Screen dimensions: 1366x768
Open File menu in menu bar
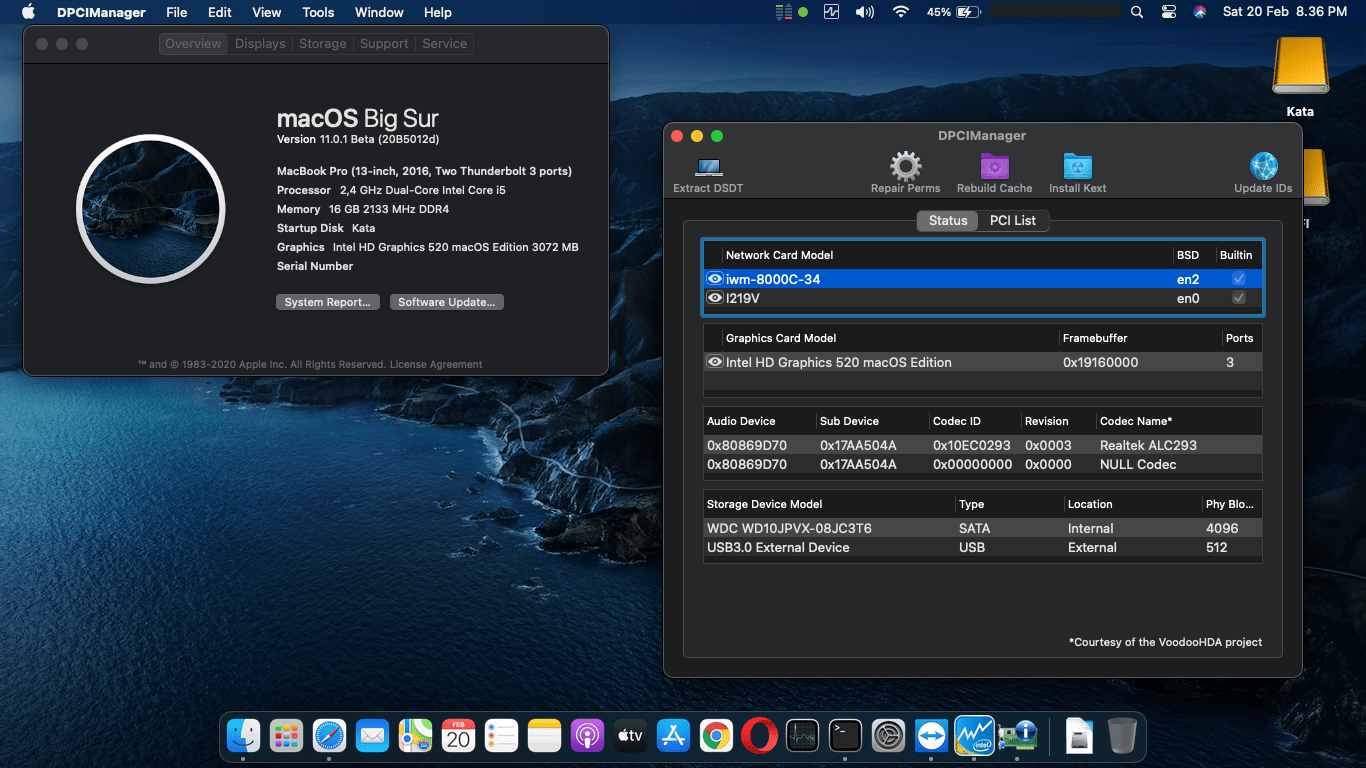coord(176,12)
